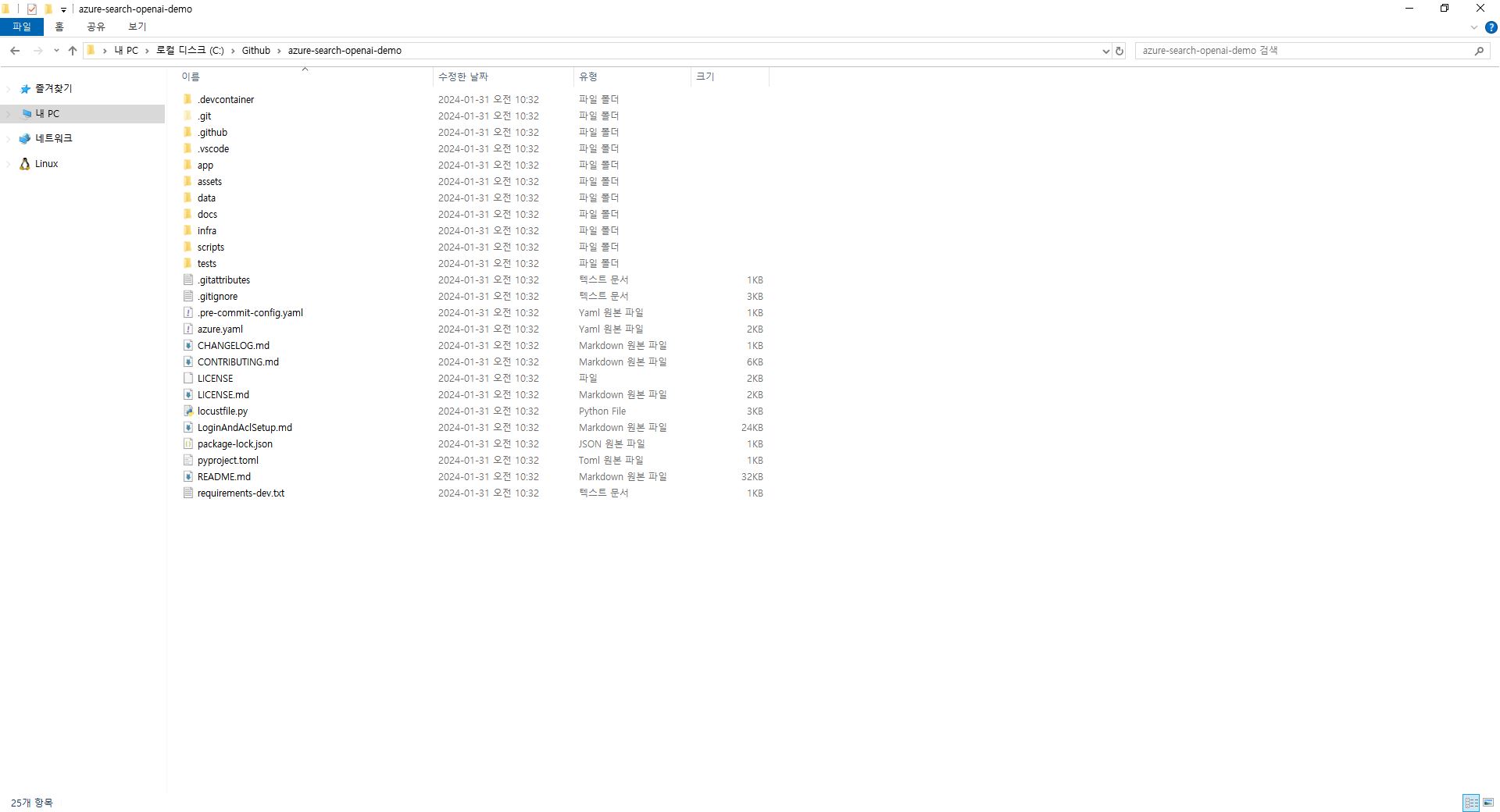Click the Back navigation arrow
This screenshot has height=812, width=1500.
point(15,51)
